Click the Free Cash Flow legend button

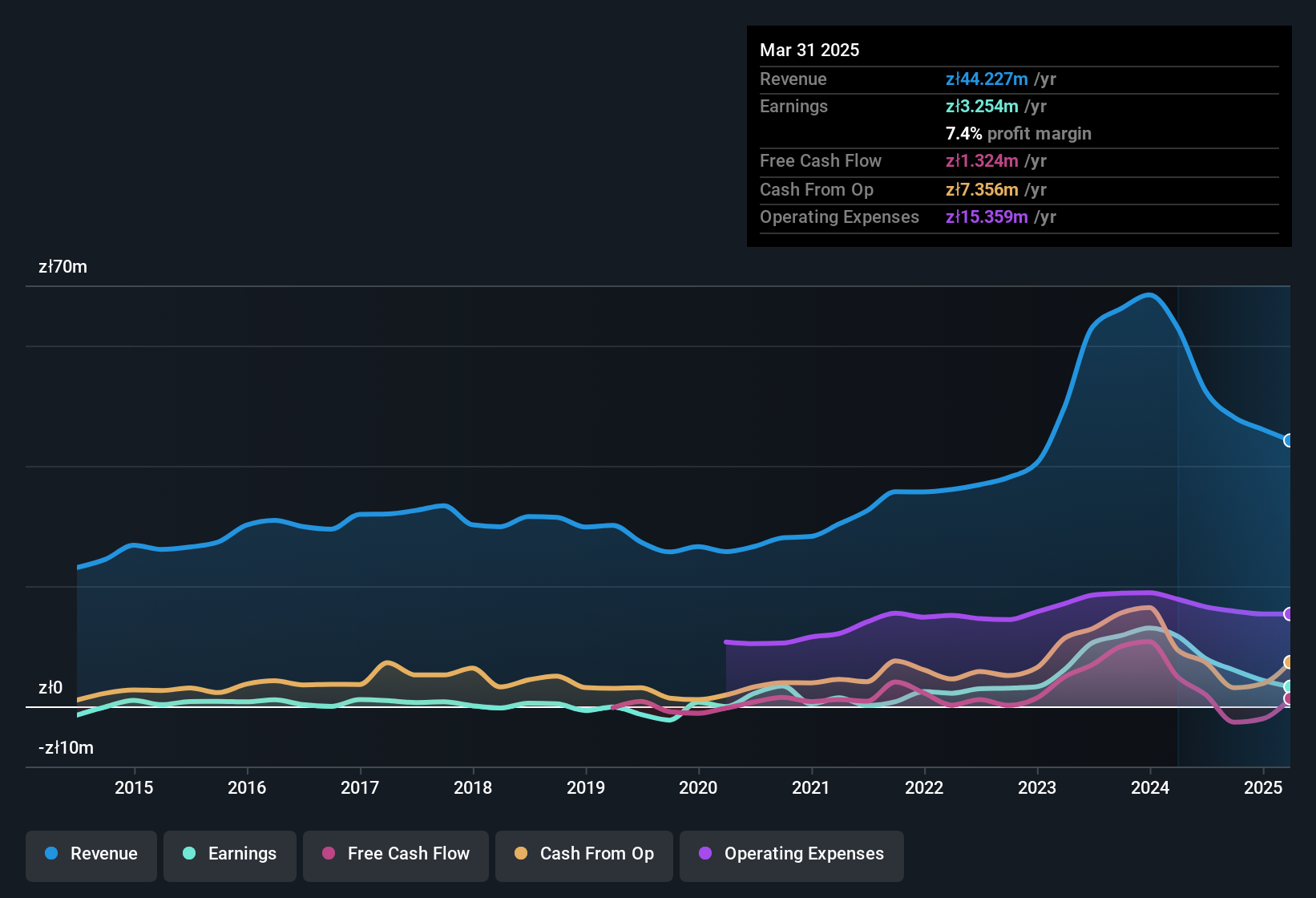[395, 854]
